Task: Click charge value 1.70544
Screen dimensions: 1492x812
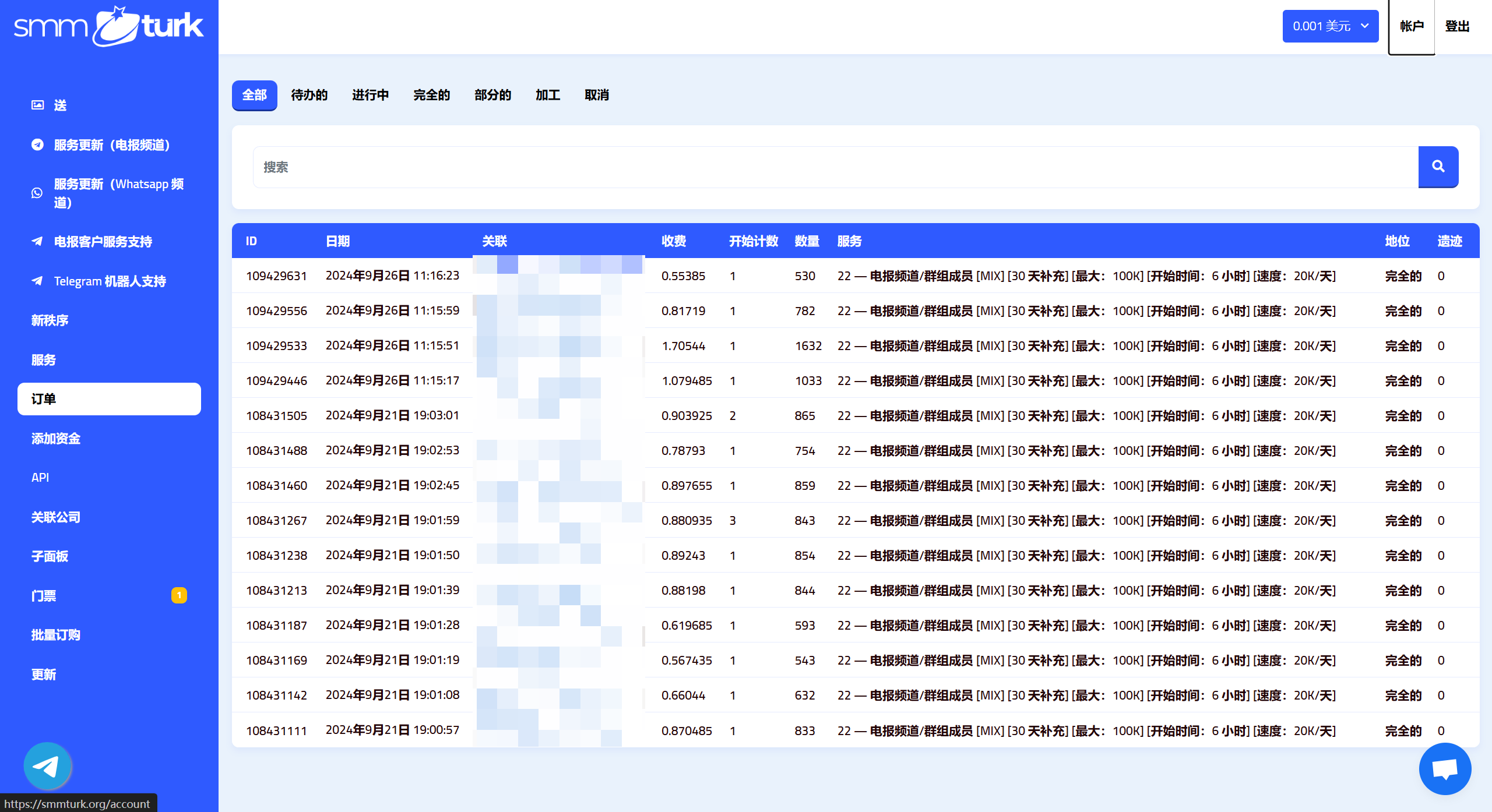Action: (x=683, y=346)
